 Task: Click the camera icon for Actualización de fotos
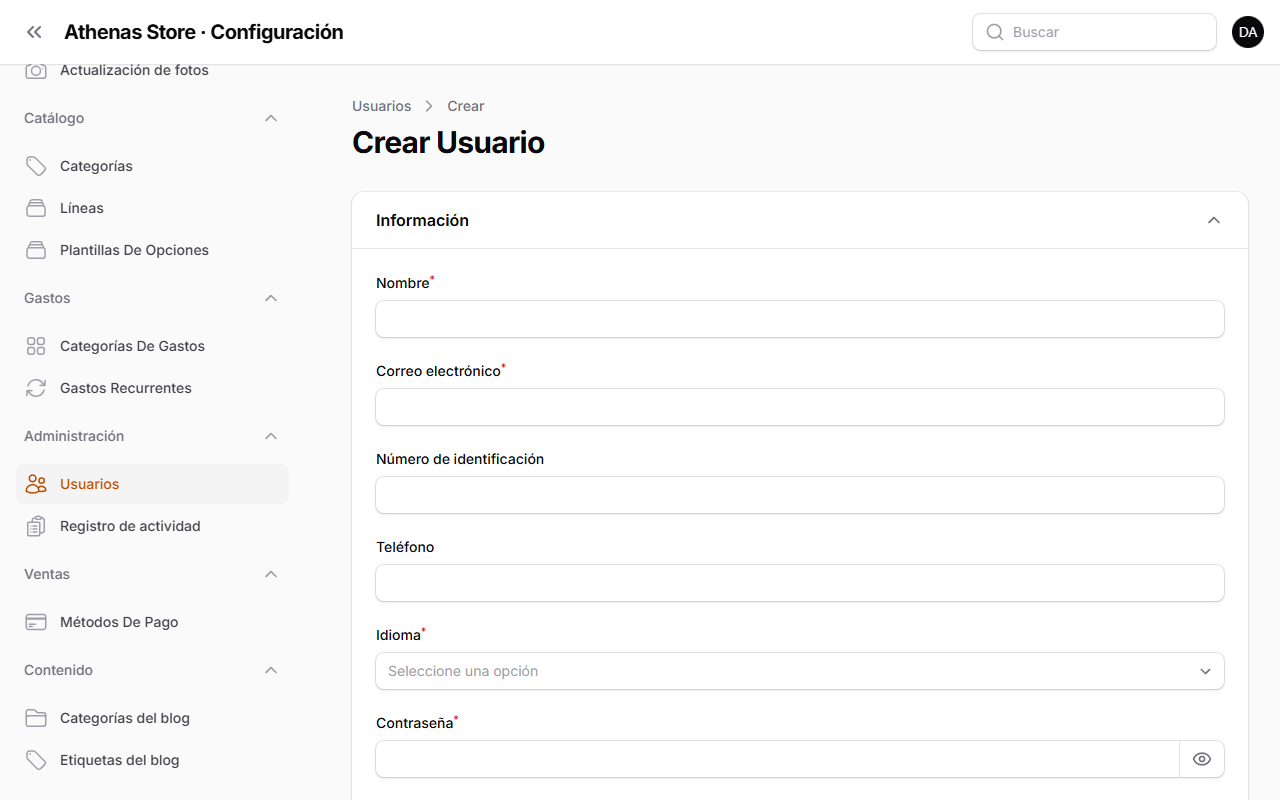tap(36, 70)
